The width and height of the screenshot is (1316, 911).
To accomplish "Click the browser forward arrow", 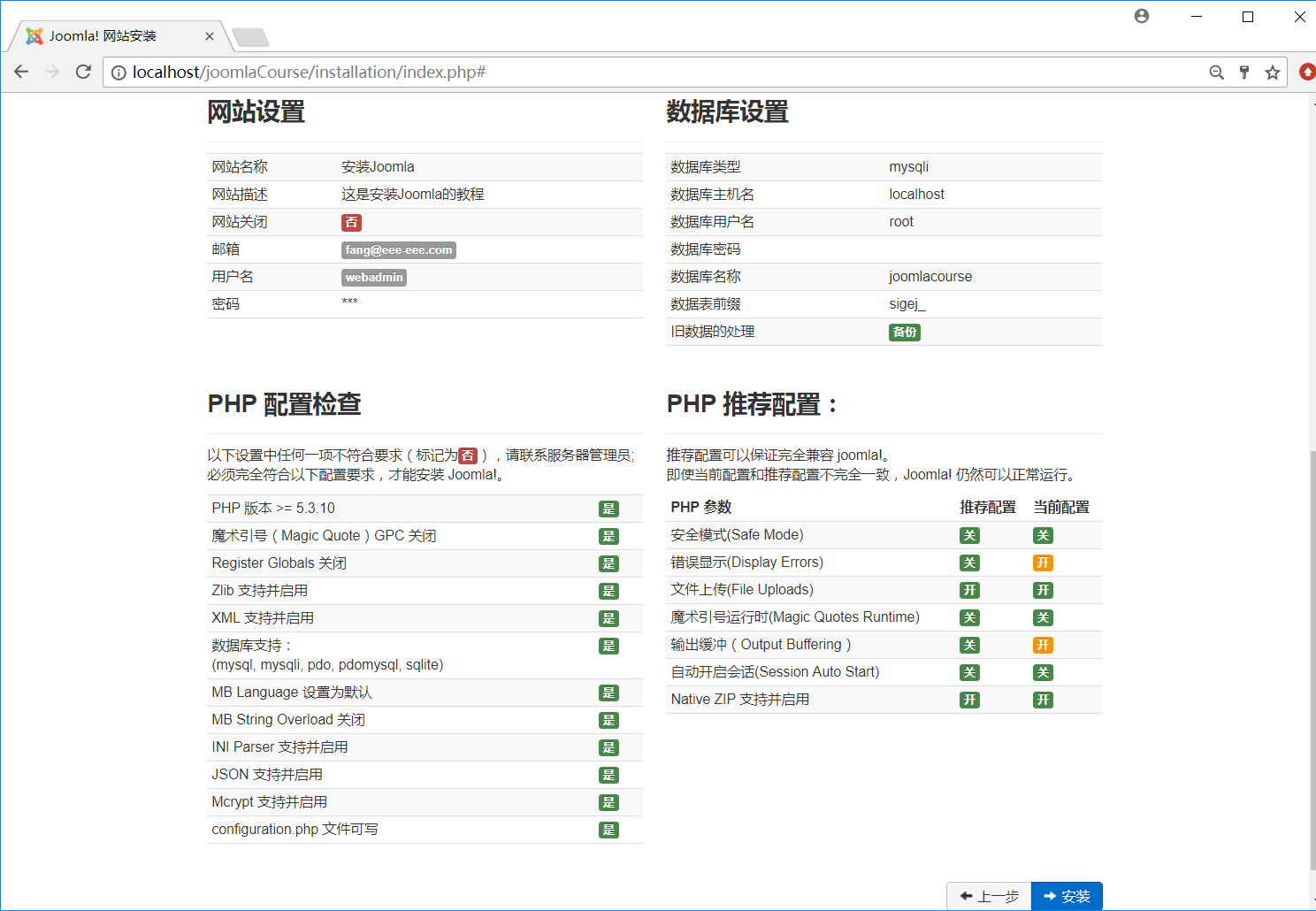I will 52,72.
